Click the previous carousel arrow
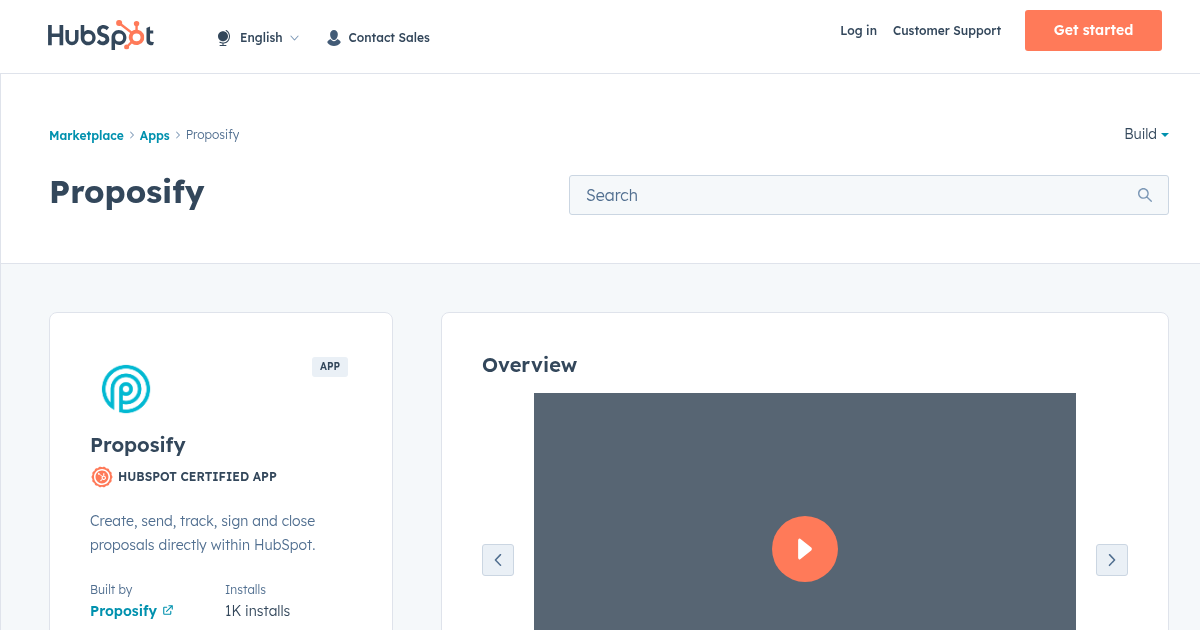1200x630 pixels. tap(498, 560)
